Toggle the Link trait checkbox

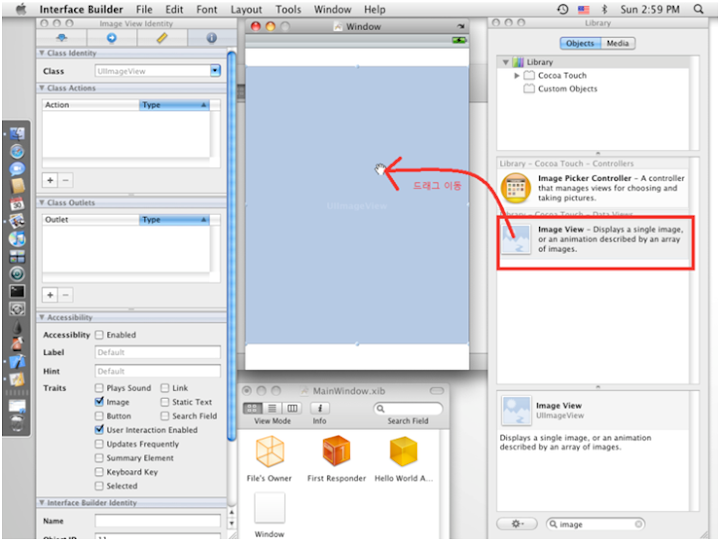[164, 388]
